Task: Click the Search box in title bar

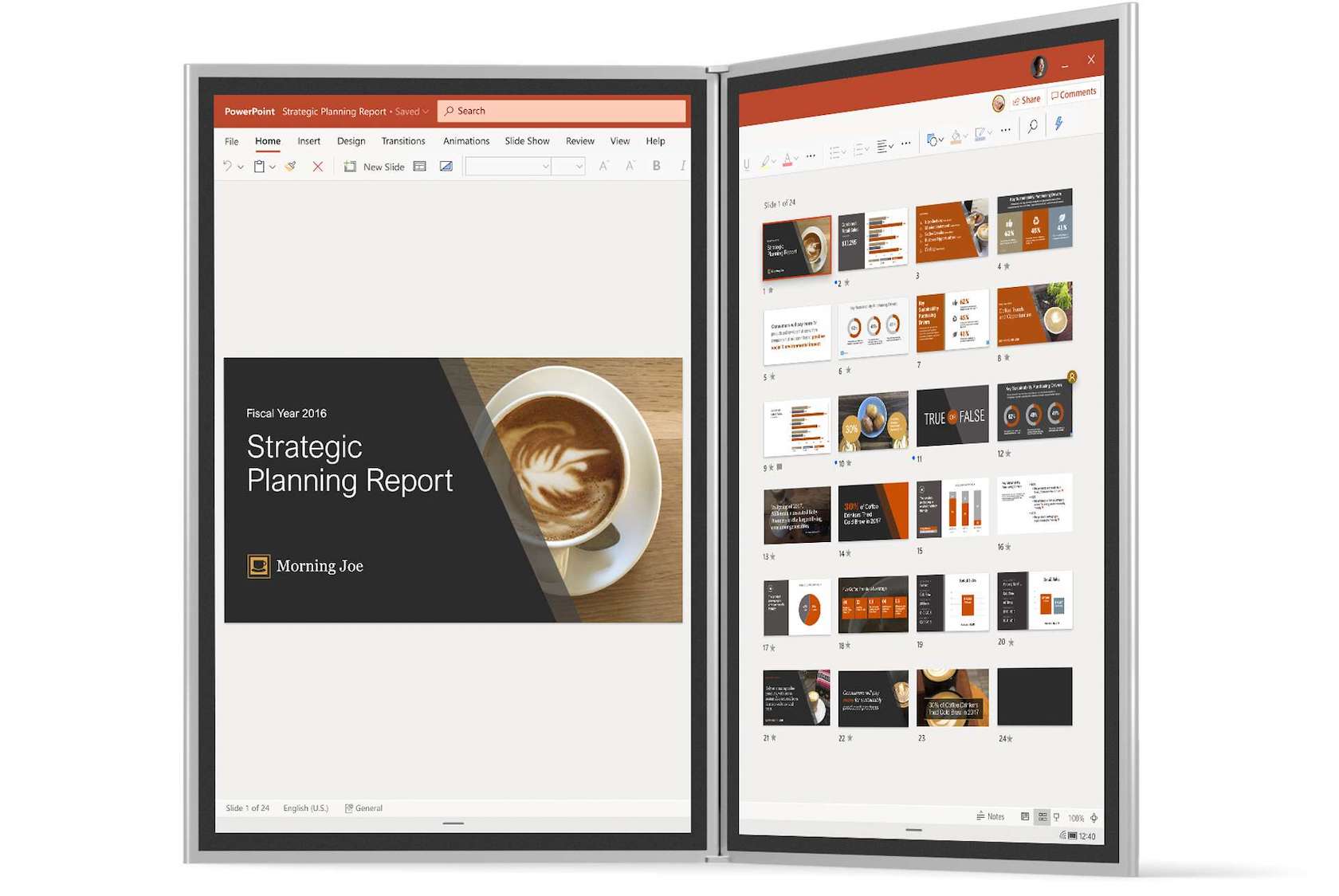Action: tap(563, 111)
